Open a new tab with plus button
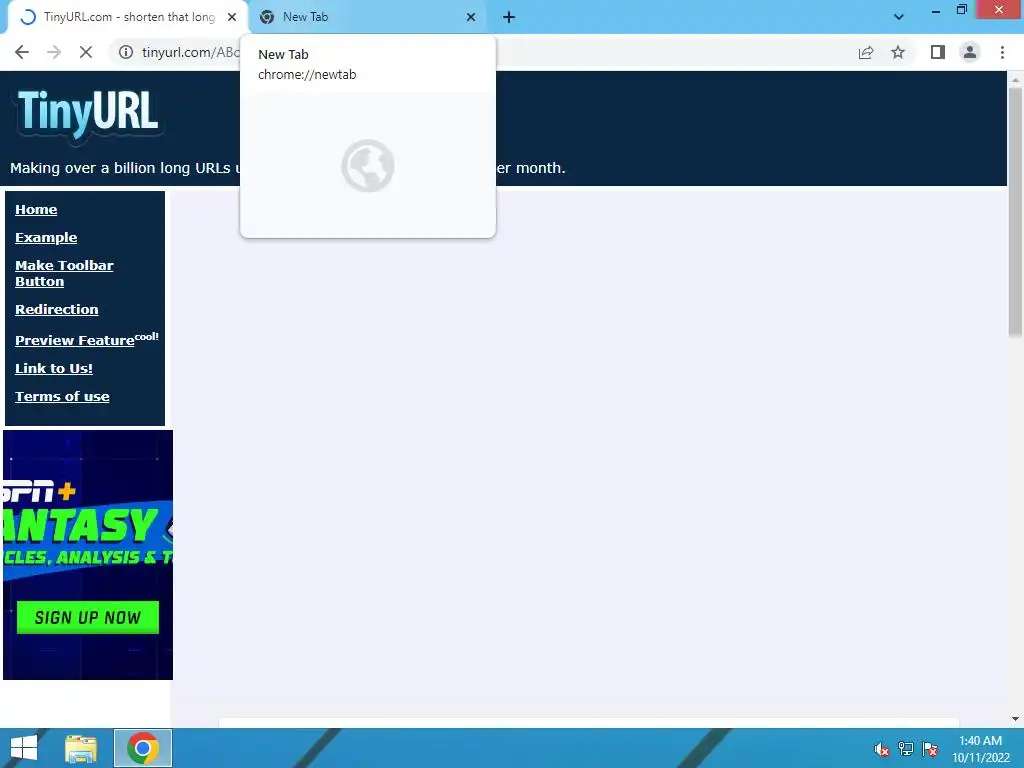The width and height of the screenshot is (1024, 768). click(x=509, y=18)
